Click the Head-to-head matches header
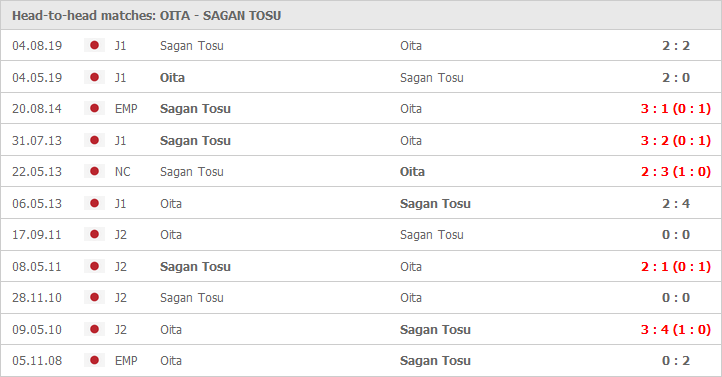The image size is (722, 377). (x=146, y=16)
